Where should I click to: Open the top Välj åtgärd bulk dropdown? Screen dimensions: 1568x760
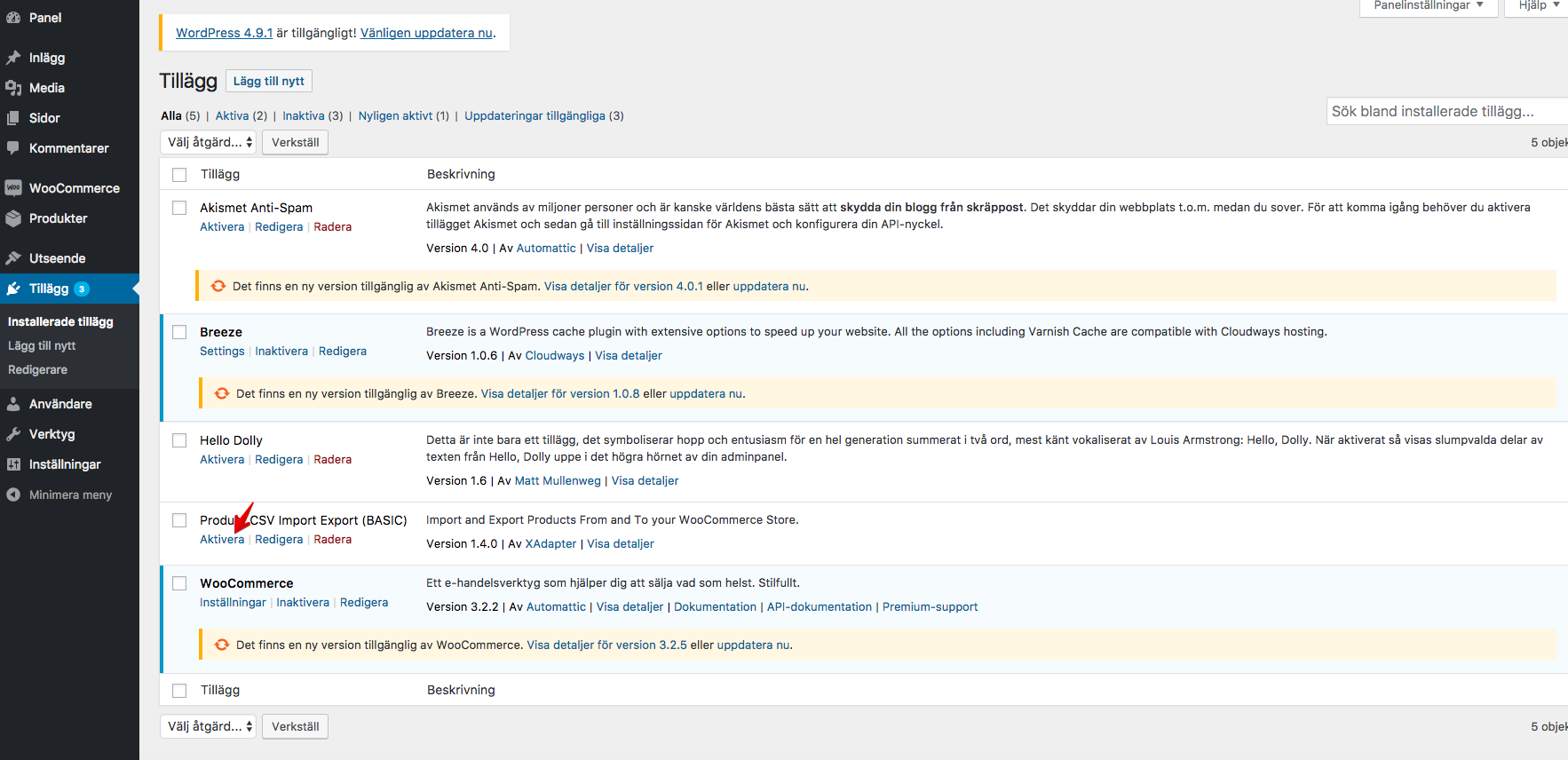pos(209,142)
